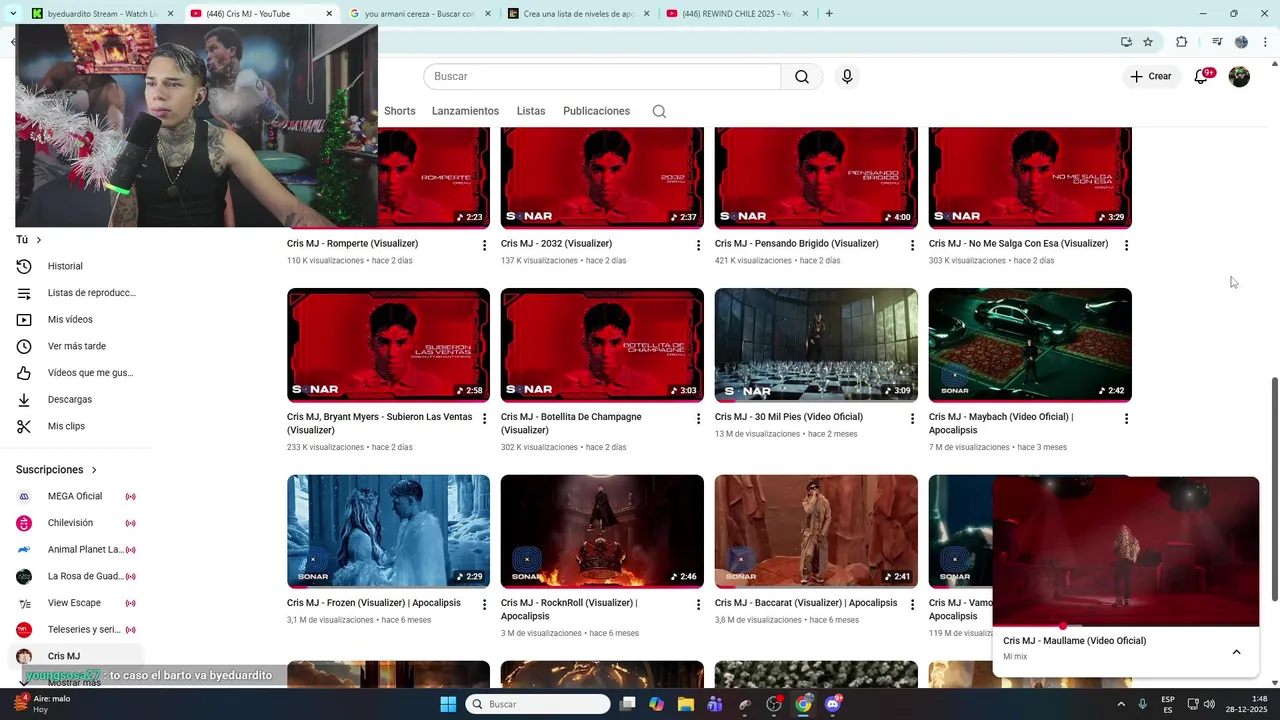Open Ver más tarde sidebar entry
Screen dimensions: 1280x720
pos(78,346)
